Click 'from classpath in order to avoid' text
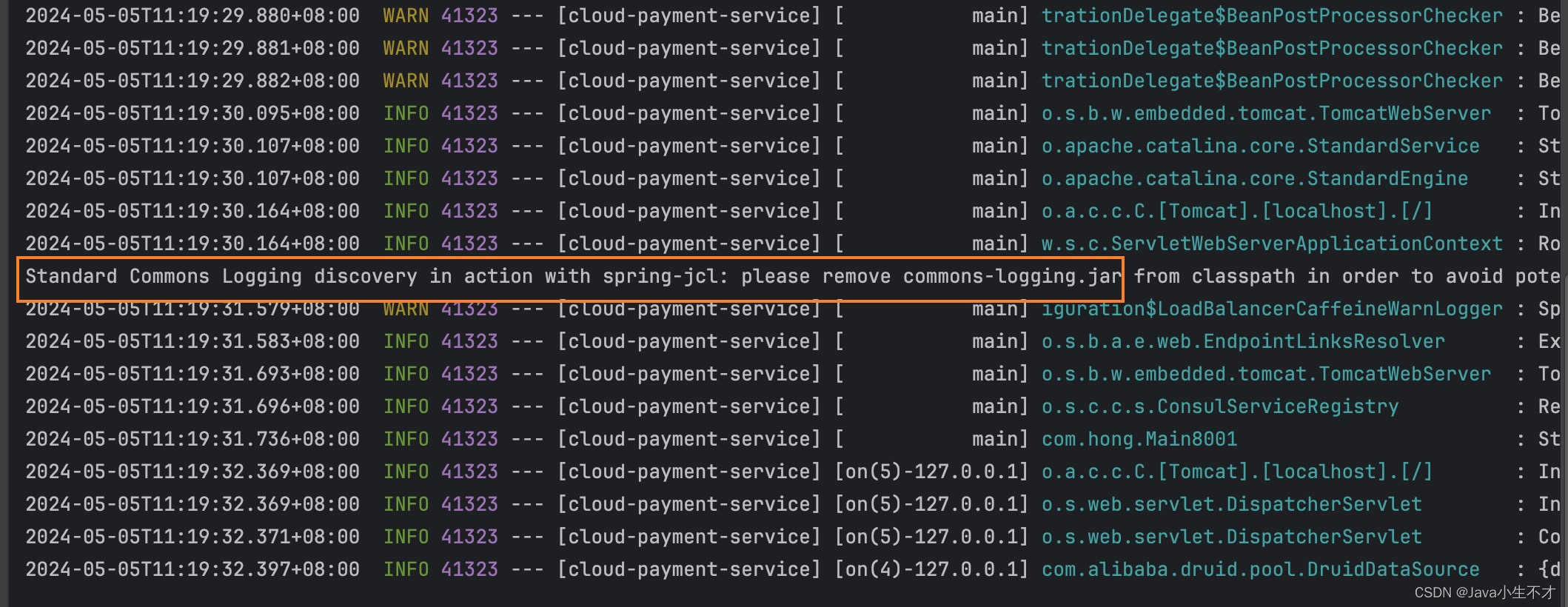Viewport: 1568px width, 607px height. [x=1319, y=276]
